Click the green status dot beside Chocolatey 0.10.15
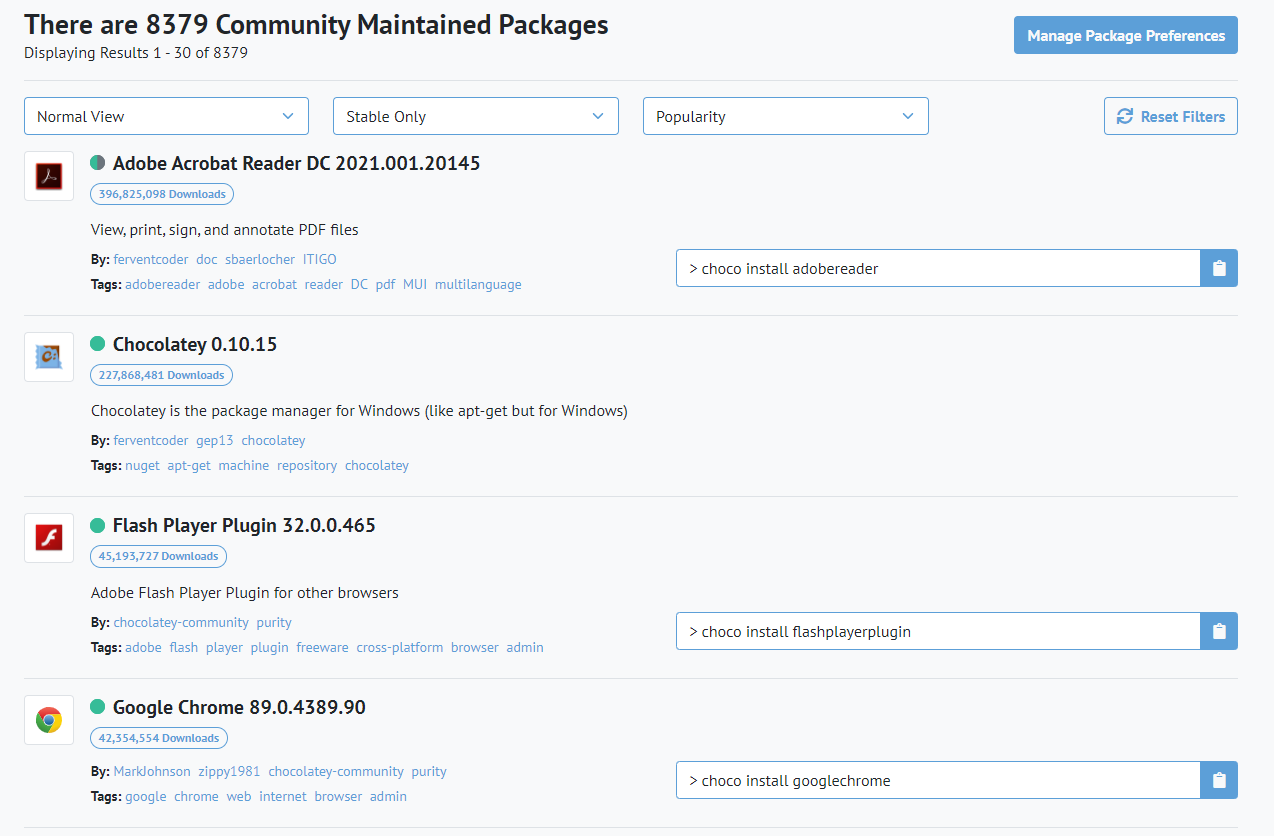The height and width of the screenshot is (836, 1274). [x=98, y=344]
